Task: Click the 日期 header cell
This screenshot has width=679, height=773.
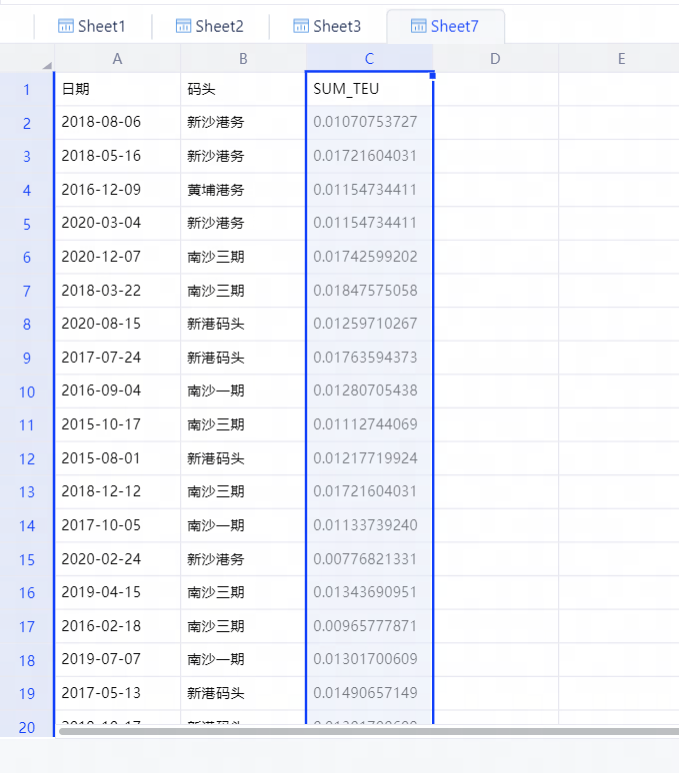Action: tap(117, 89)
